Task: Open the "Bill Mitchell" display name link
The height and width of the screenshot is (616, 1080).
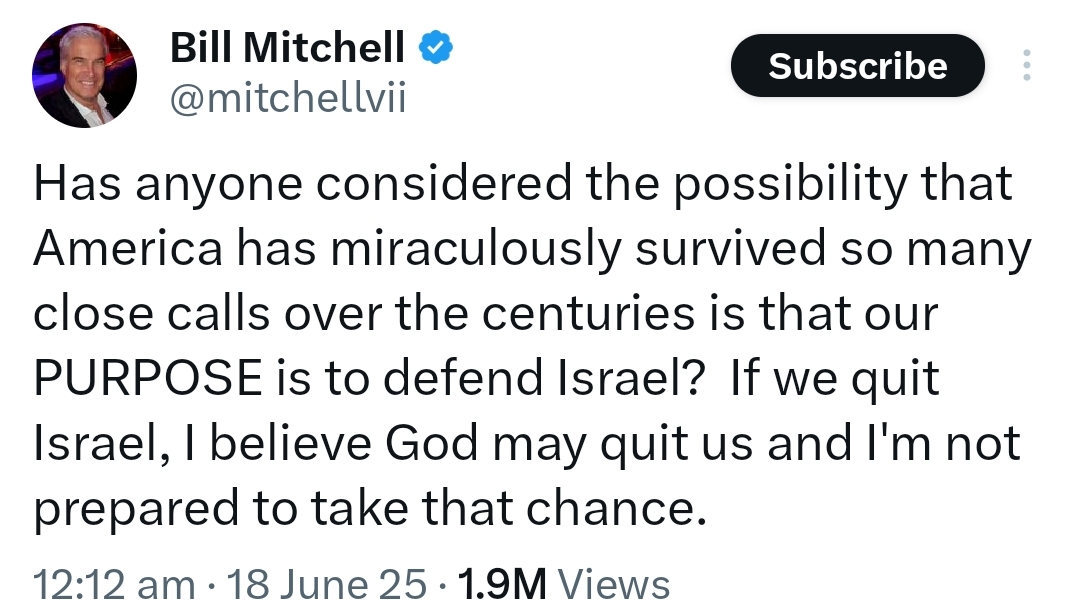Action: point(287,47)
